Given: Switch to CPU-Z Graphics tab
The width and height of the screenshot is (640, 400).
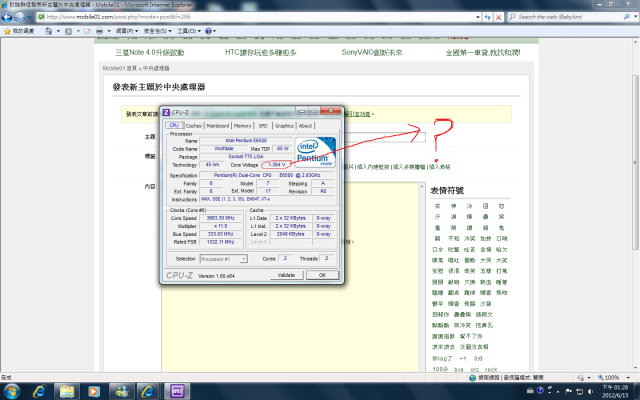Looking at the screenshot, I should pos(284,126).
